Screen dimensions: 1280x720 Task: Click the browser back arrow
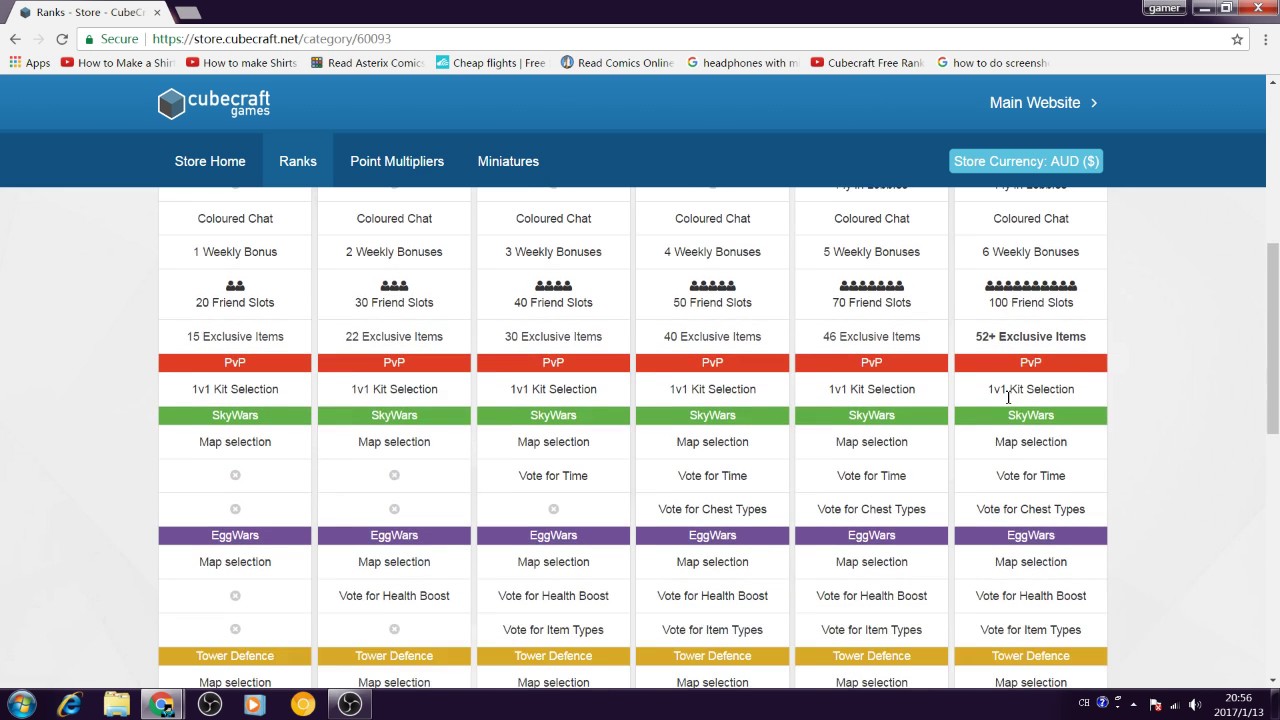tap(15, 39)
